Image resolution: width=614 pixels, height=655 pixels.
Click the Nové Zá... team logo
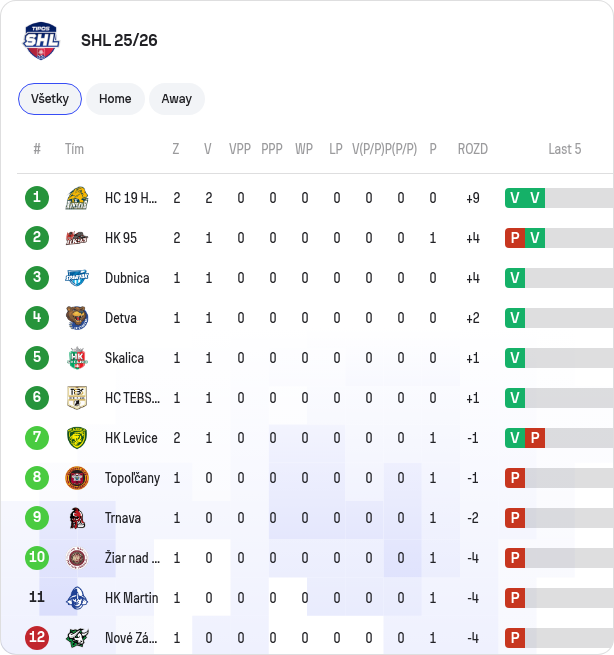pos(77,638)
